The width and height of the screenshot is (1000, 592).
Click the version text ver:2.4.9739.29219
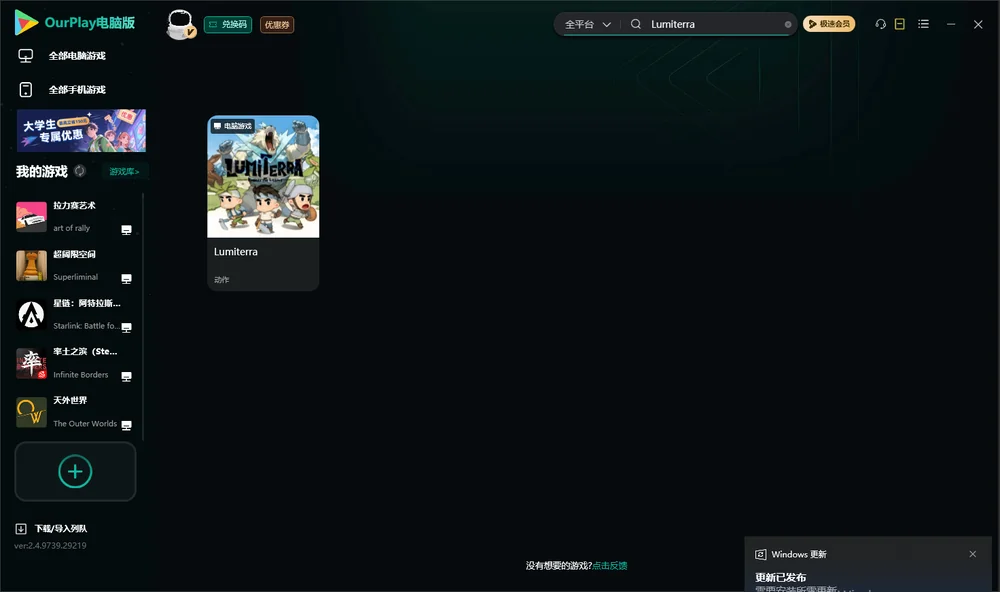(x=50, y=545)
